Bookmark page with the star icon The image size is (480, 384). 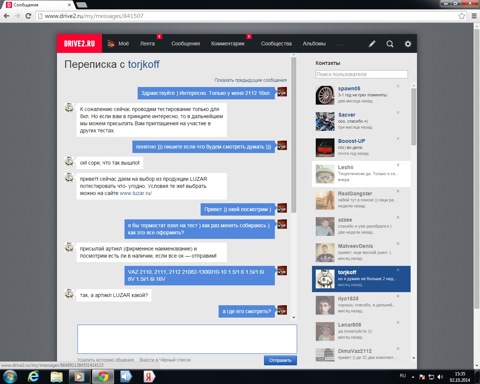point(462,16)
